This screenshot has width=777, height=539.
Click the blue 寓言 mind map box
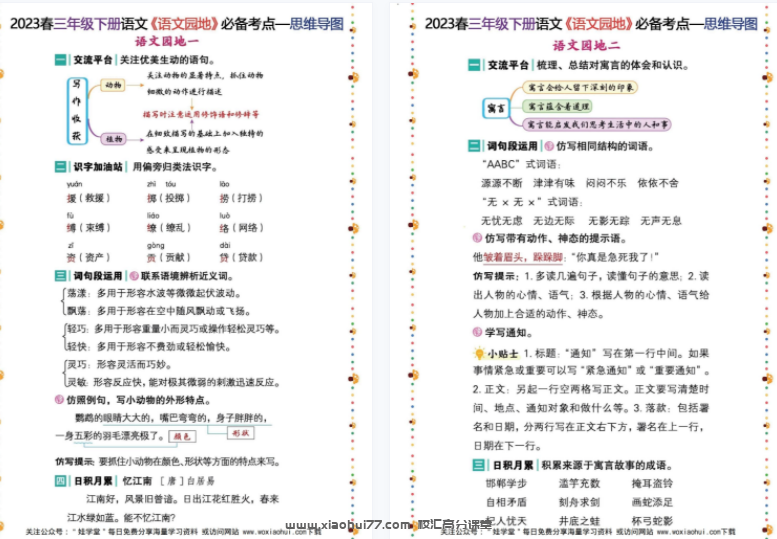point(496,108)
